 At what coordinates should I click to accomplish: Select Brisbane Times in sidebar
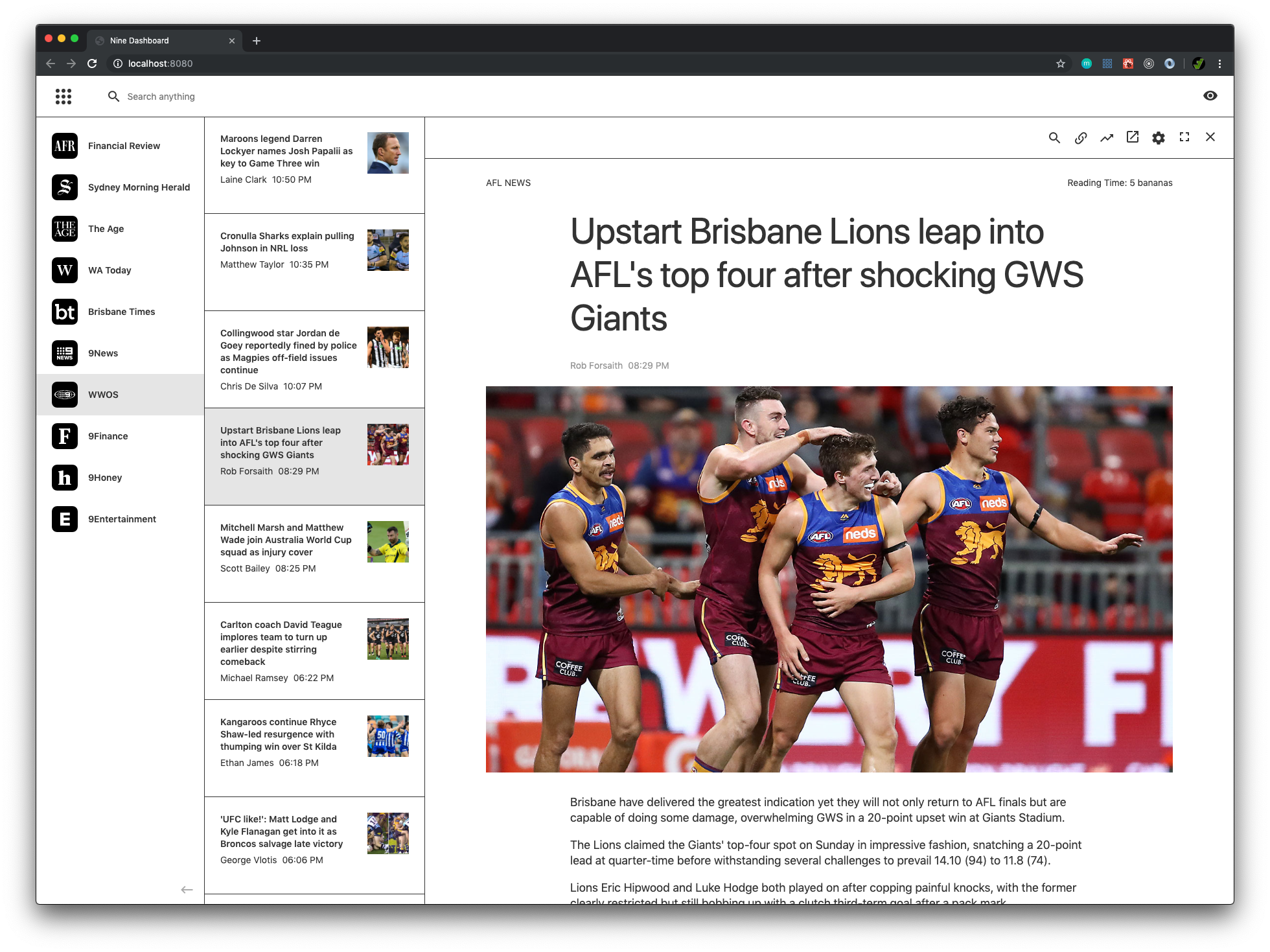coord(121,312)
